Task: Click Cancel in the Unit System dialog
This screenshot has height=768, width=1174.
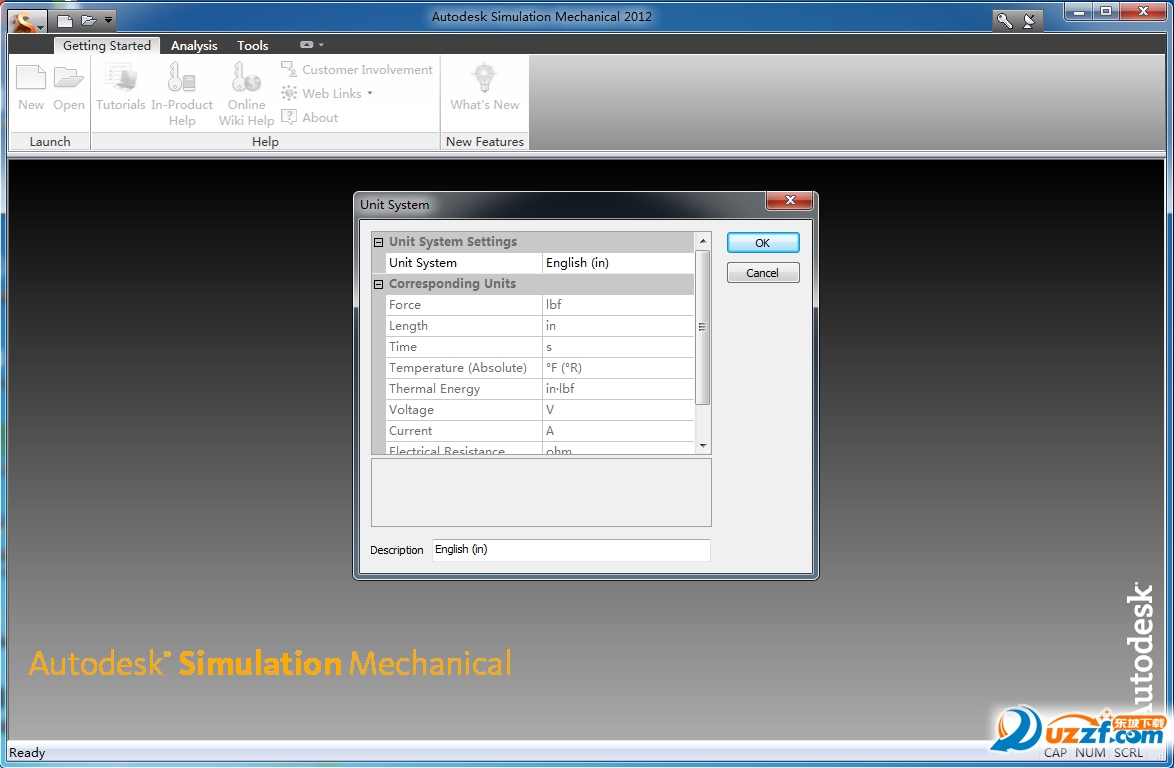Action: tap(763, 273)
